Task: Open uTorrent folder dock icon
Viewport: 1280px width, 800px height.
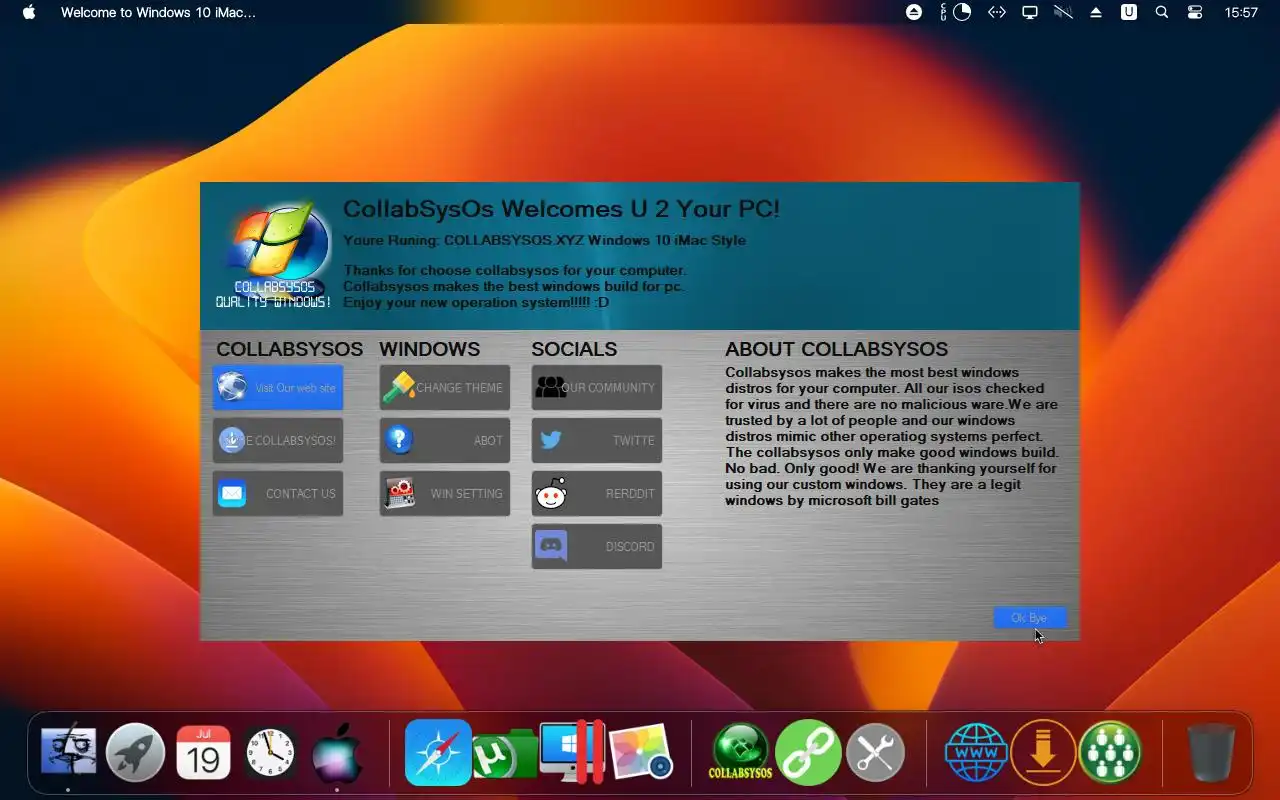Action: [505, 755]
